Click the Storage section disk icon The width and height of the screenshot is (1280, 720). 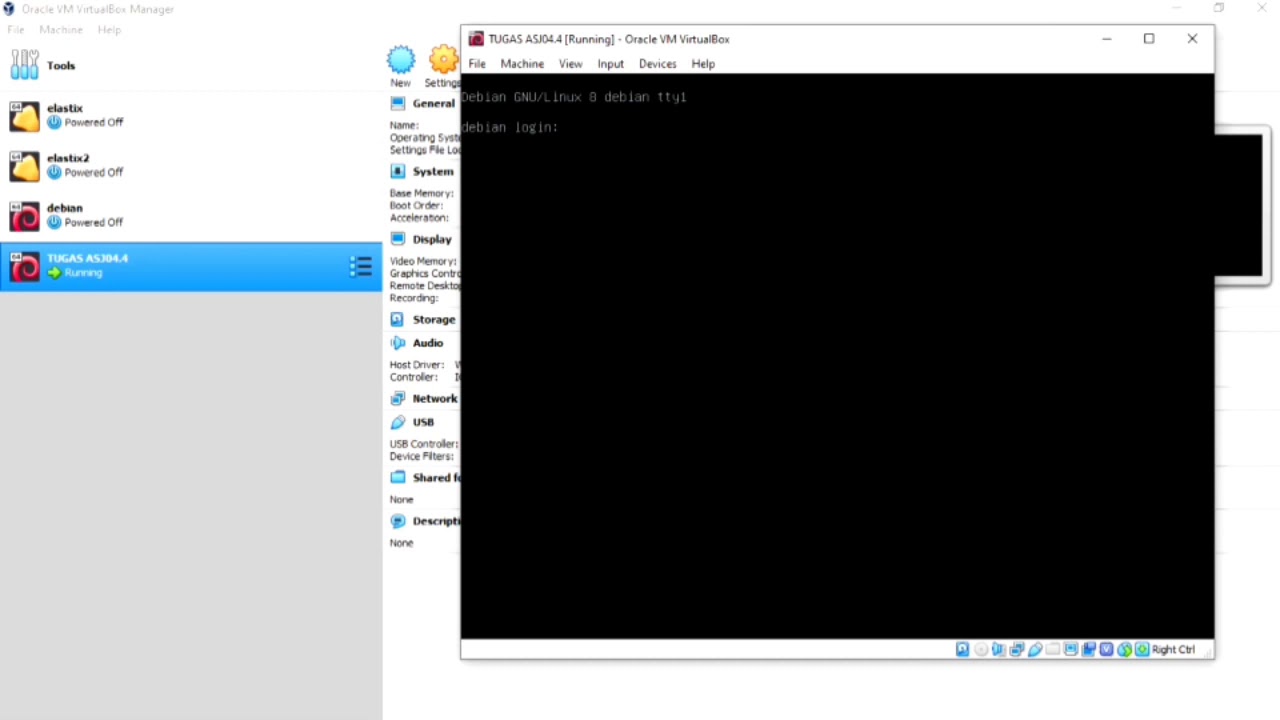[x=398, y=319]
